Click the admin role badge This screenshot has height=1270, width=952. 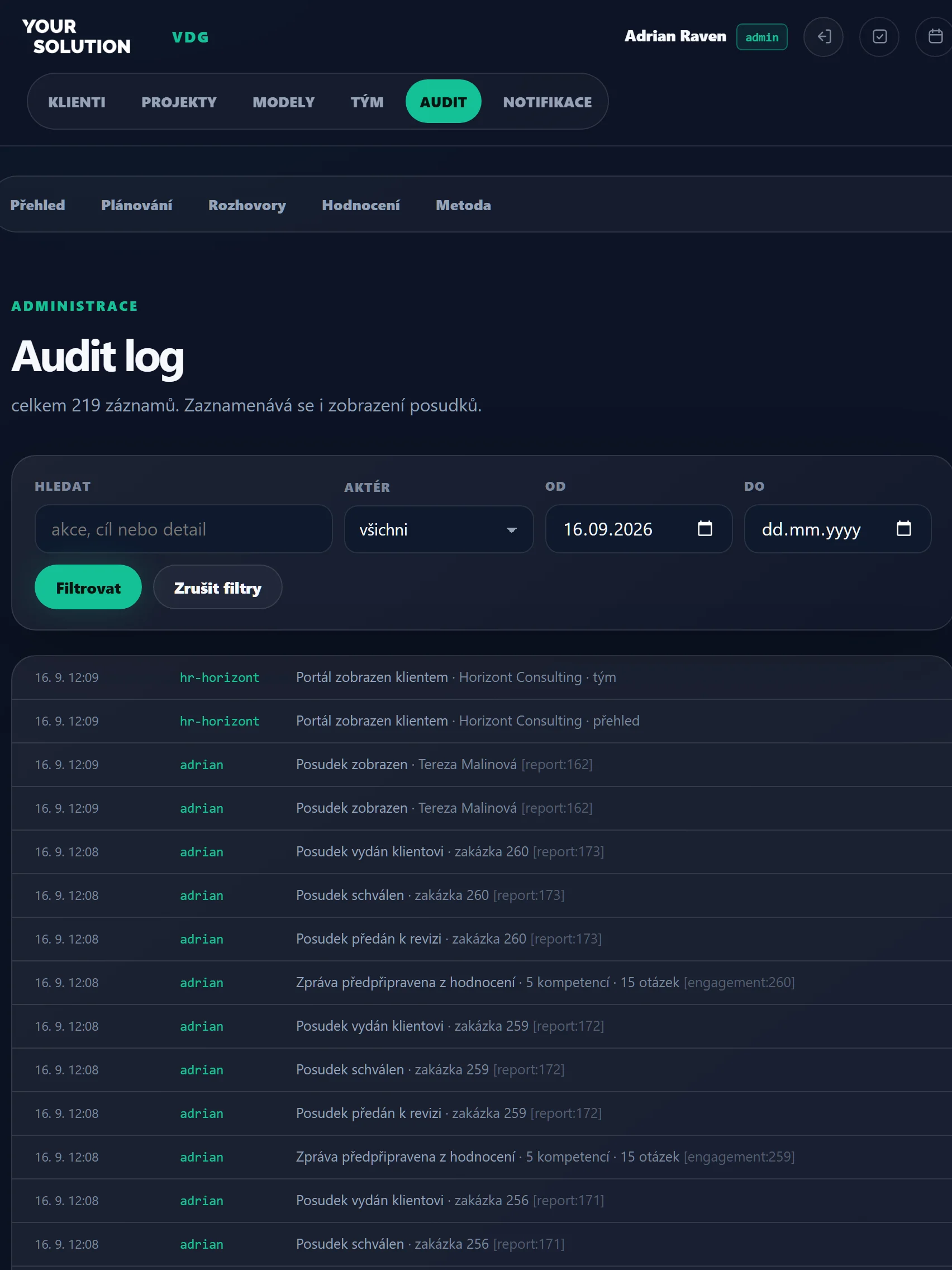pyautogui.click(x=762, y=37)
